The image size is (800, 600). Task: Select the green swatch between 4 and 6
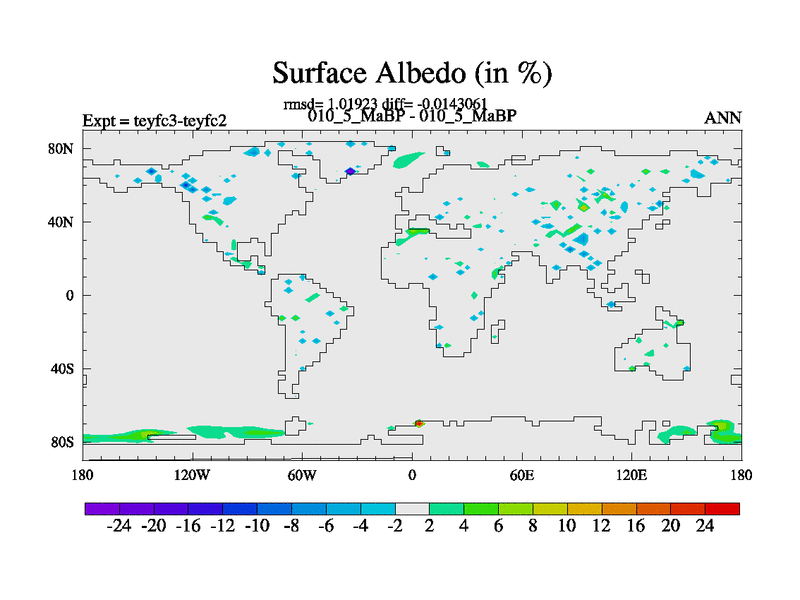pos(481,509)
